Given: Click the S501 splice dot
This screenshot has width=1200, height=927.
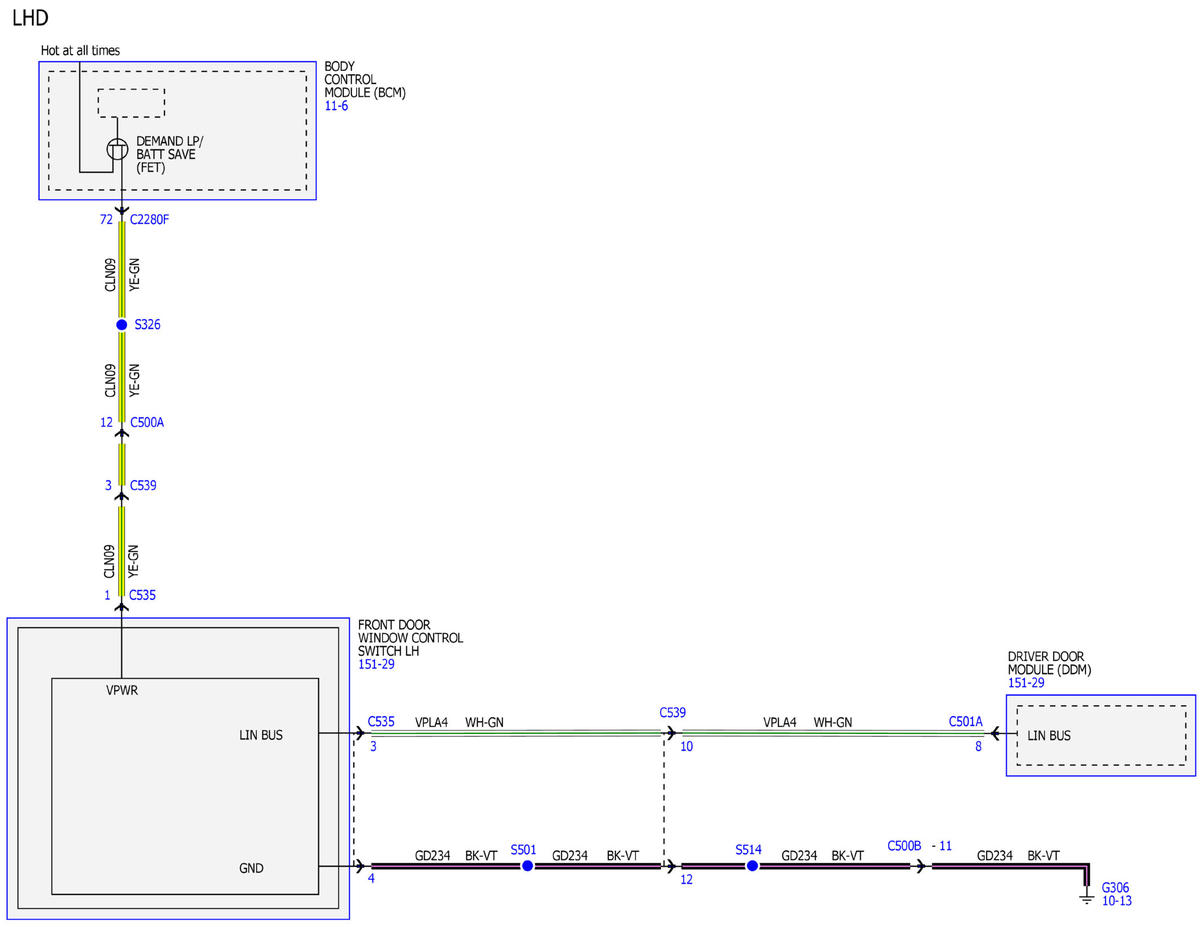Looking at the screenshot, I should [x=527, y=865].
